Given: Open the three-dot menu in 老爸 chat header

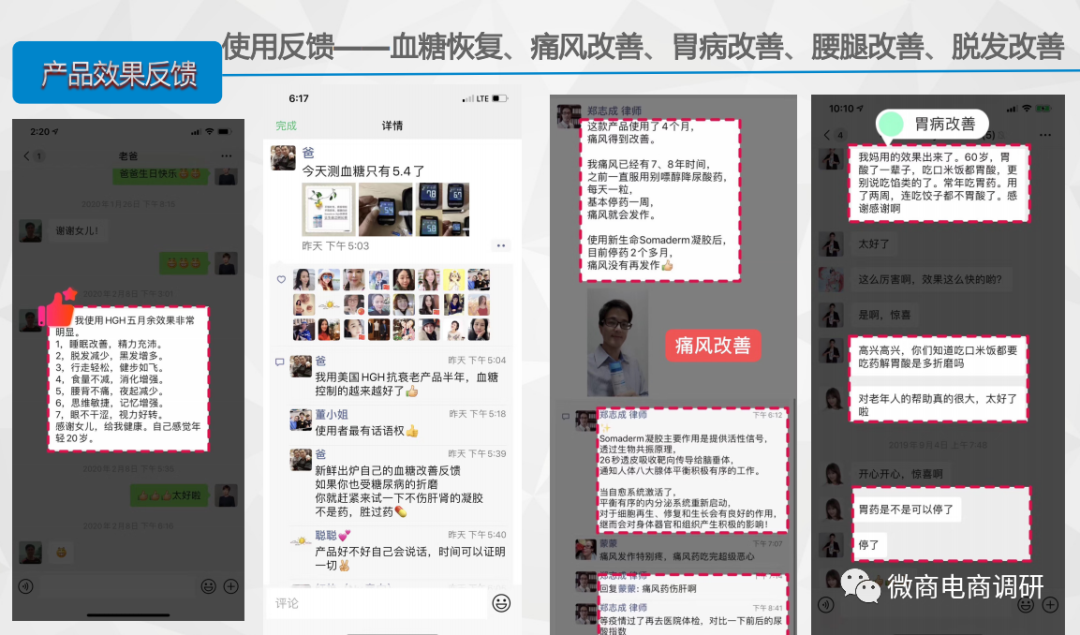Looking at the screenshot, I should click(227, 156).
